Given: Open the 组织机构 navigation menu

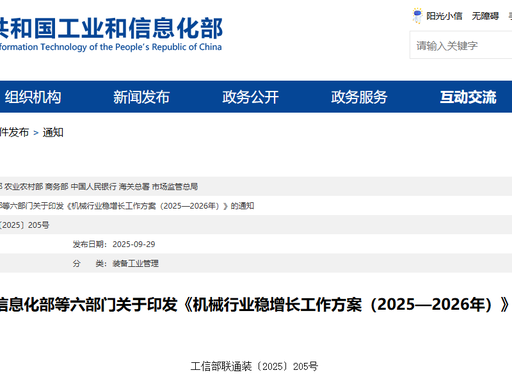Looking at the screenshot, I should coord(33,97).
